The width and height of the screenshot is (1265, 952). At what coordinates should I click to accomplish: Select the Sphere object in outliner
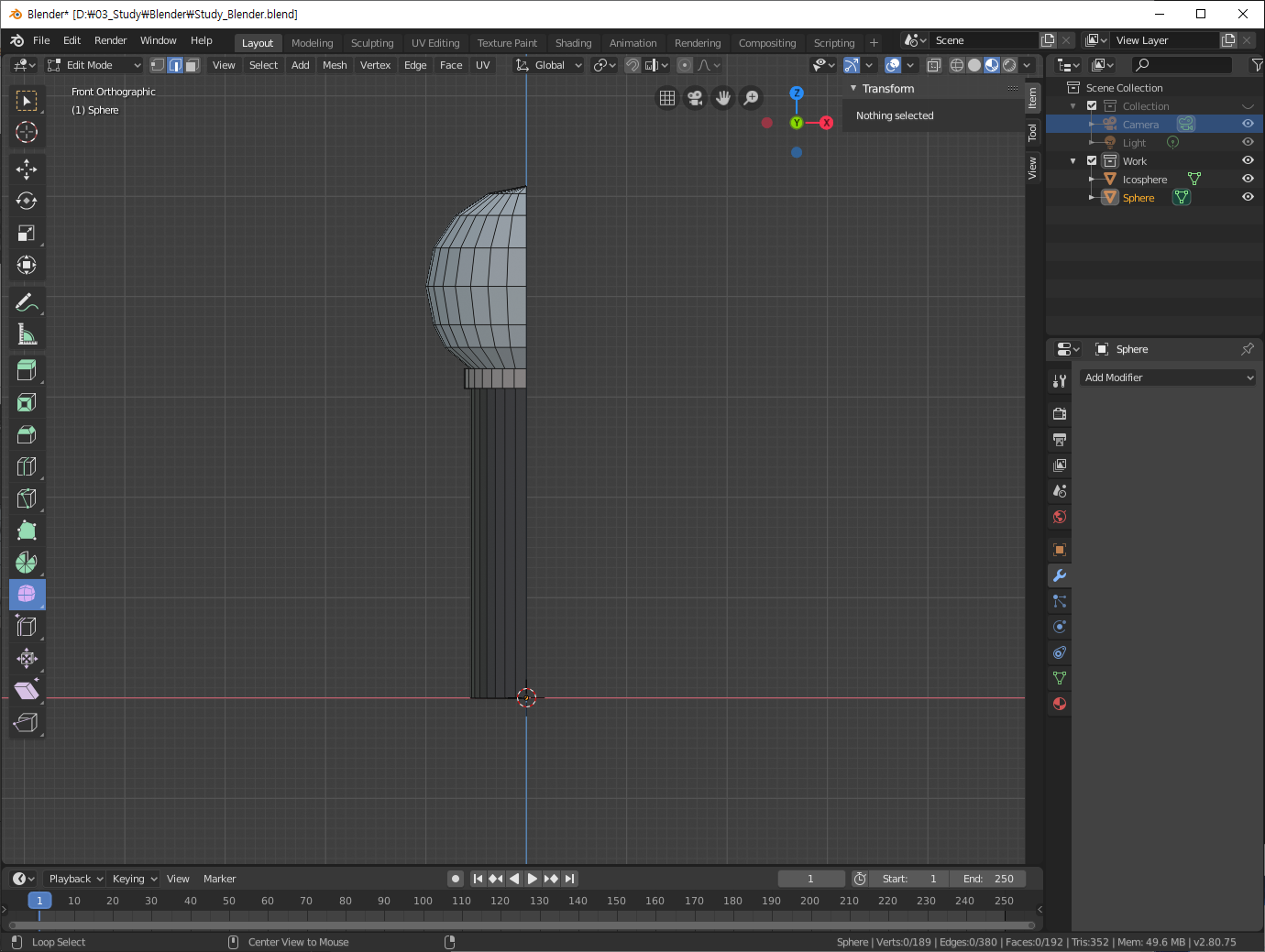(1138, 198)
